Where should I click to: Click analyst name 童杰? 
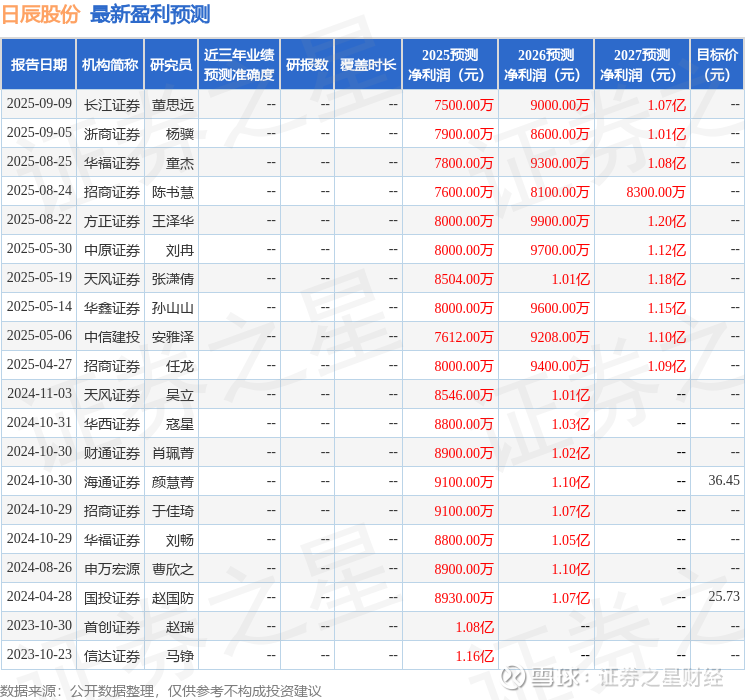[180, 163]
